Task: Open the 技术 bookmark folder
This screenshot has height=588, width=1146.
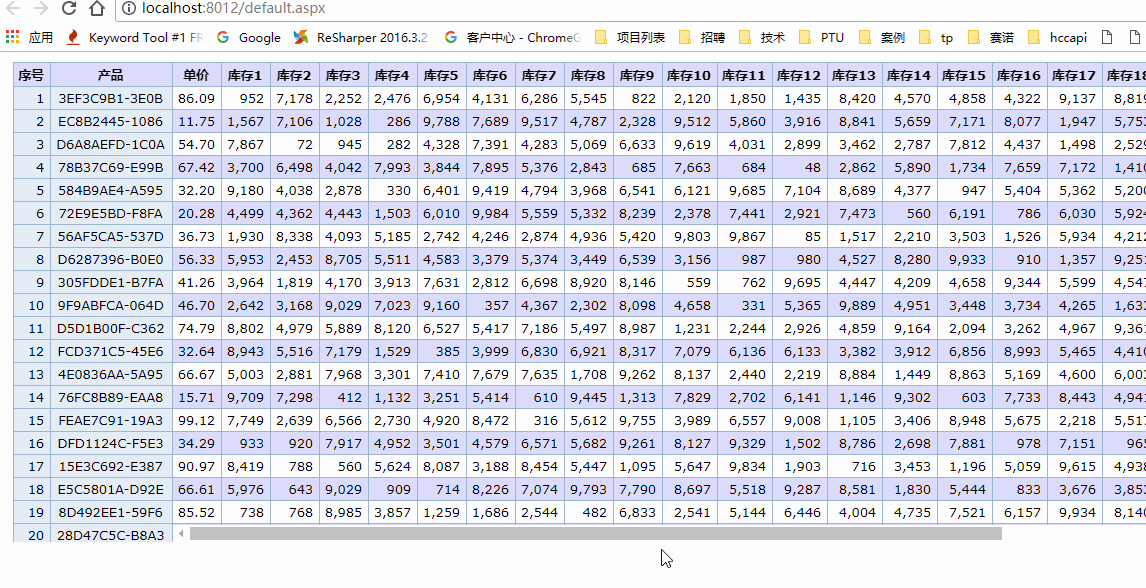Action: pyautogui.click(x=762, y=37)
